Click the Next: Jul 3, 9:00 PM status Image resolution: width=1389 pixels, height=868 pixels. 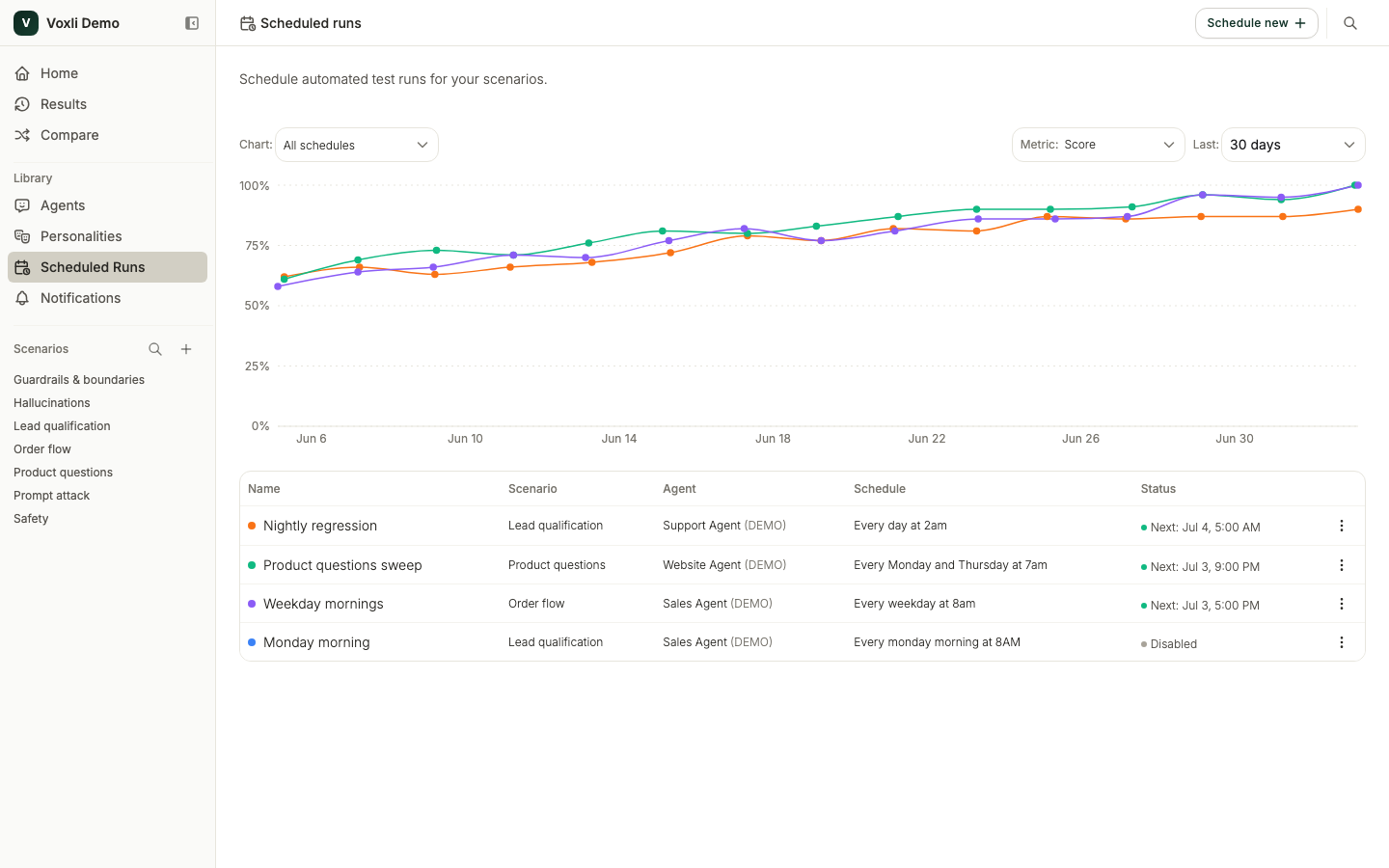click(1201, 567)
